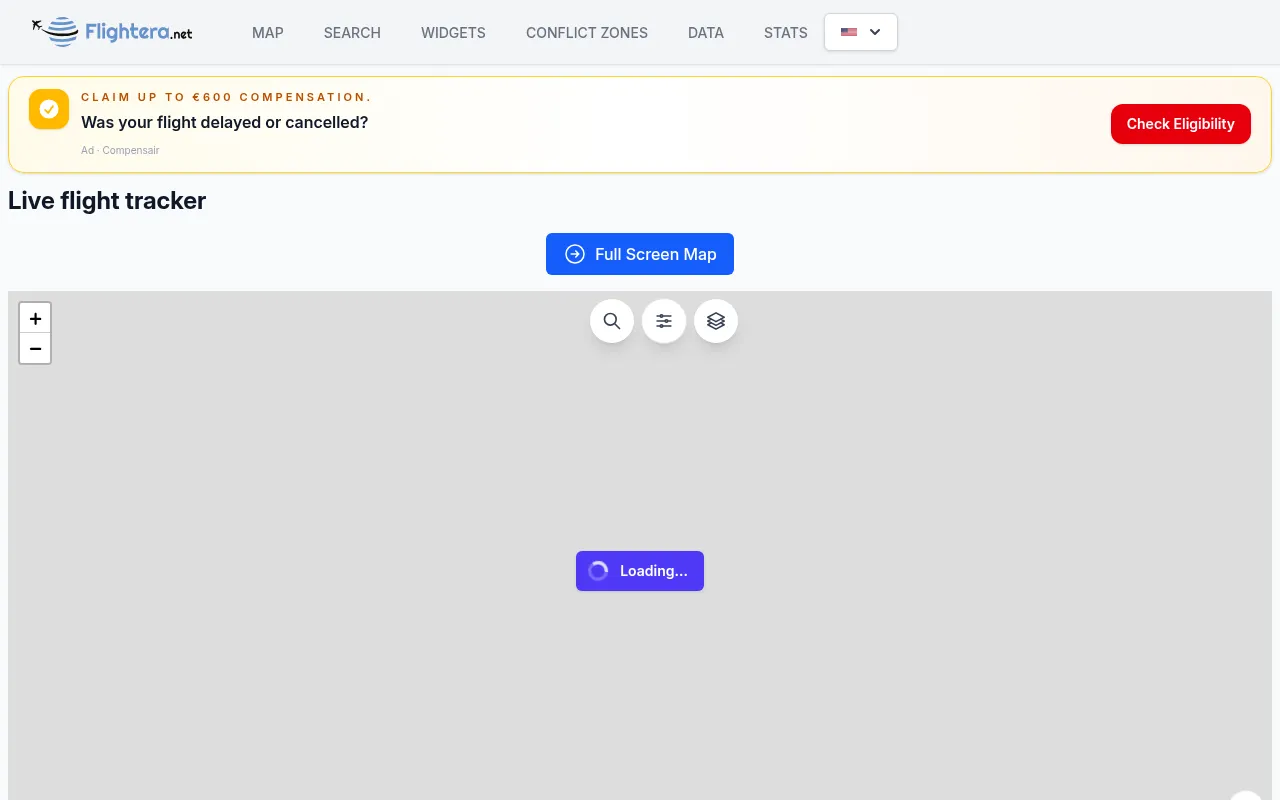
Task: Zoom out the map with minus
Action: [x=35, y=348]
